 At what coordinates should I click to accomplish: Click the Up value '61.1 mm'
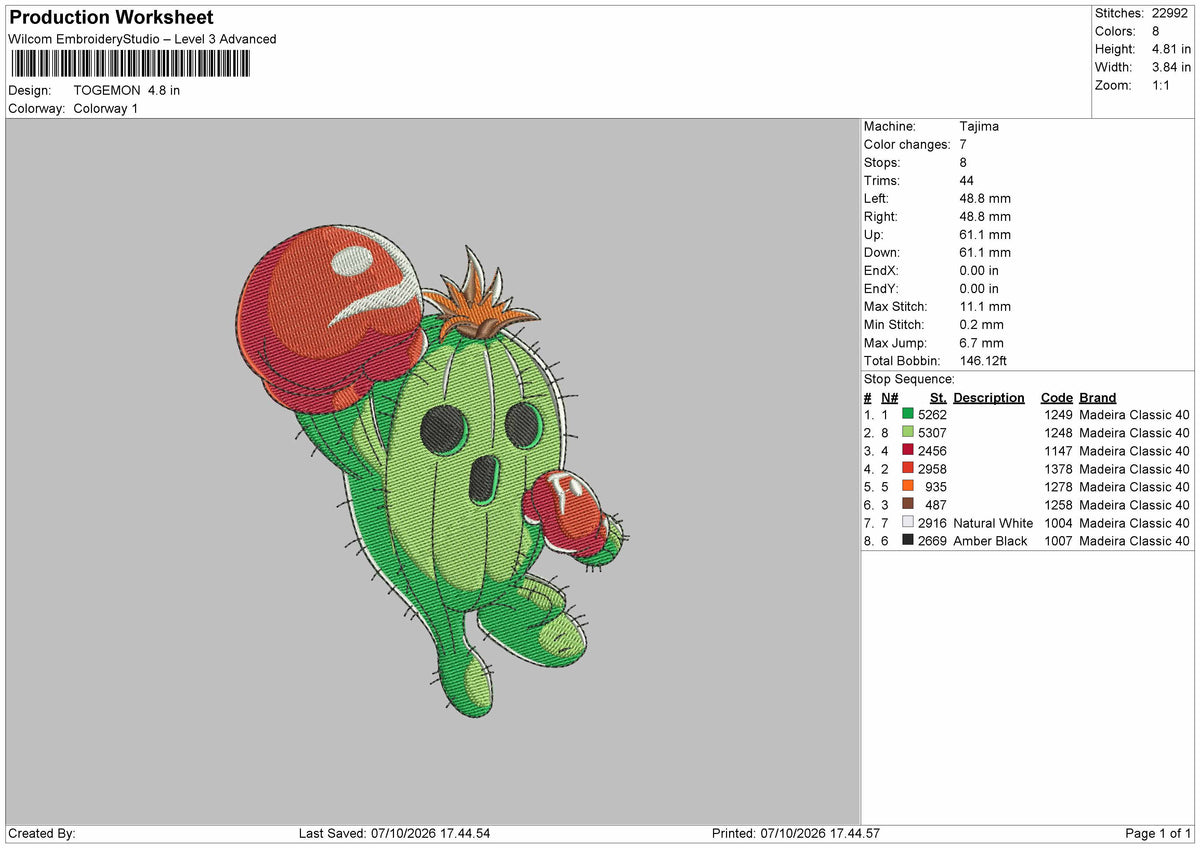[x=985, y=234]
